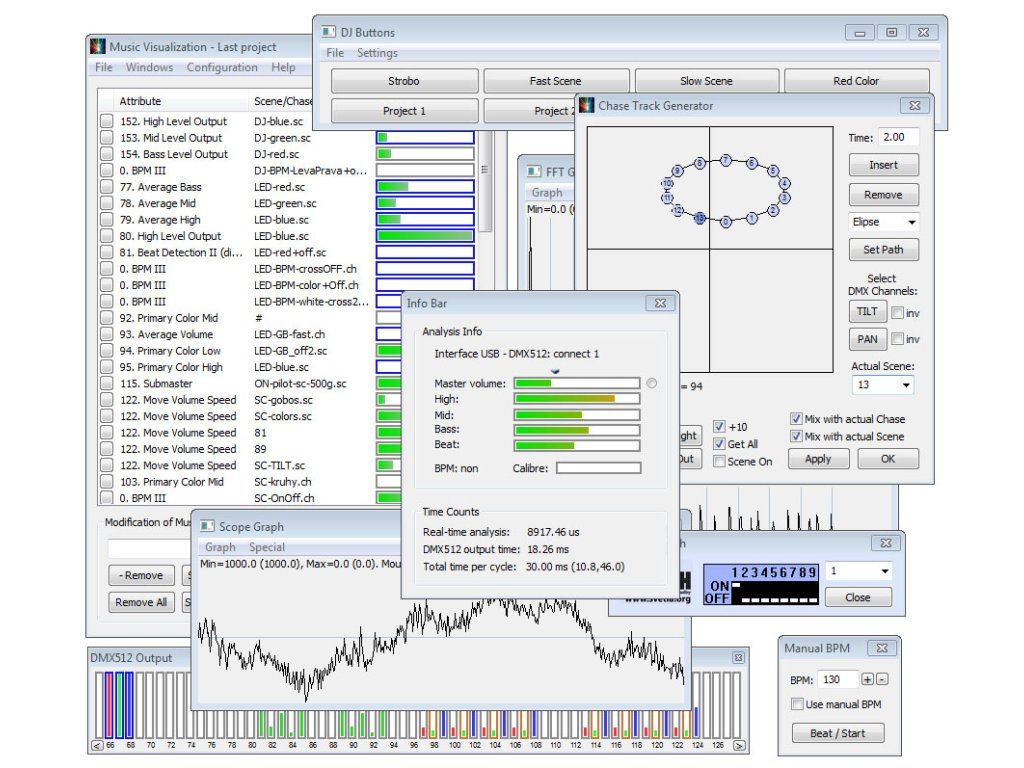The image size is (1024, 768).
Task: Click the Music Visualization window title icon
Action: [x=98, y=46]
